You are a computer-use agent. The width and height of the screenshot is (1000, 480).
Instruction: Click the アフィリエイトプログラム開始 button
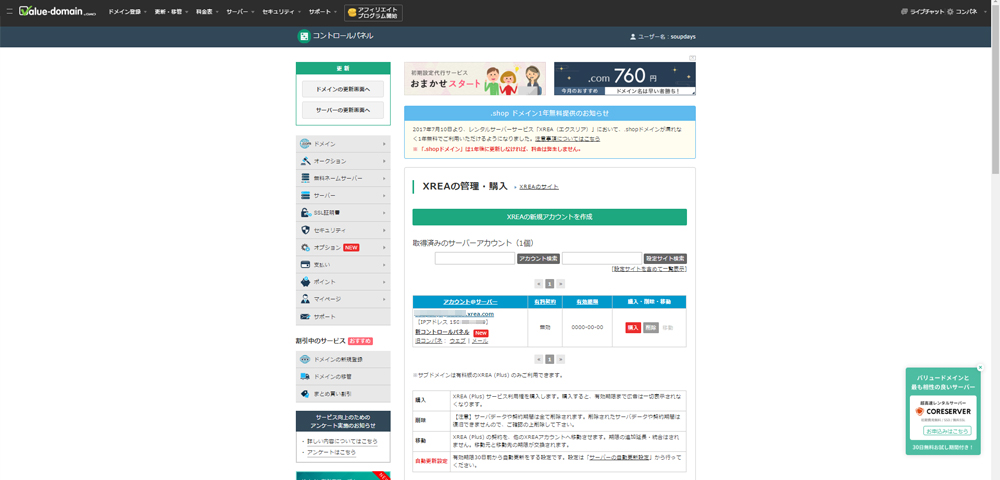click(x=374, y=13)
